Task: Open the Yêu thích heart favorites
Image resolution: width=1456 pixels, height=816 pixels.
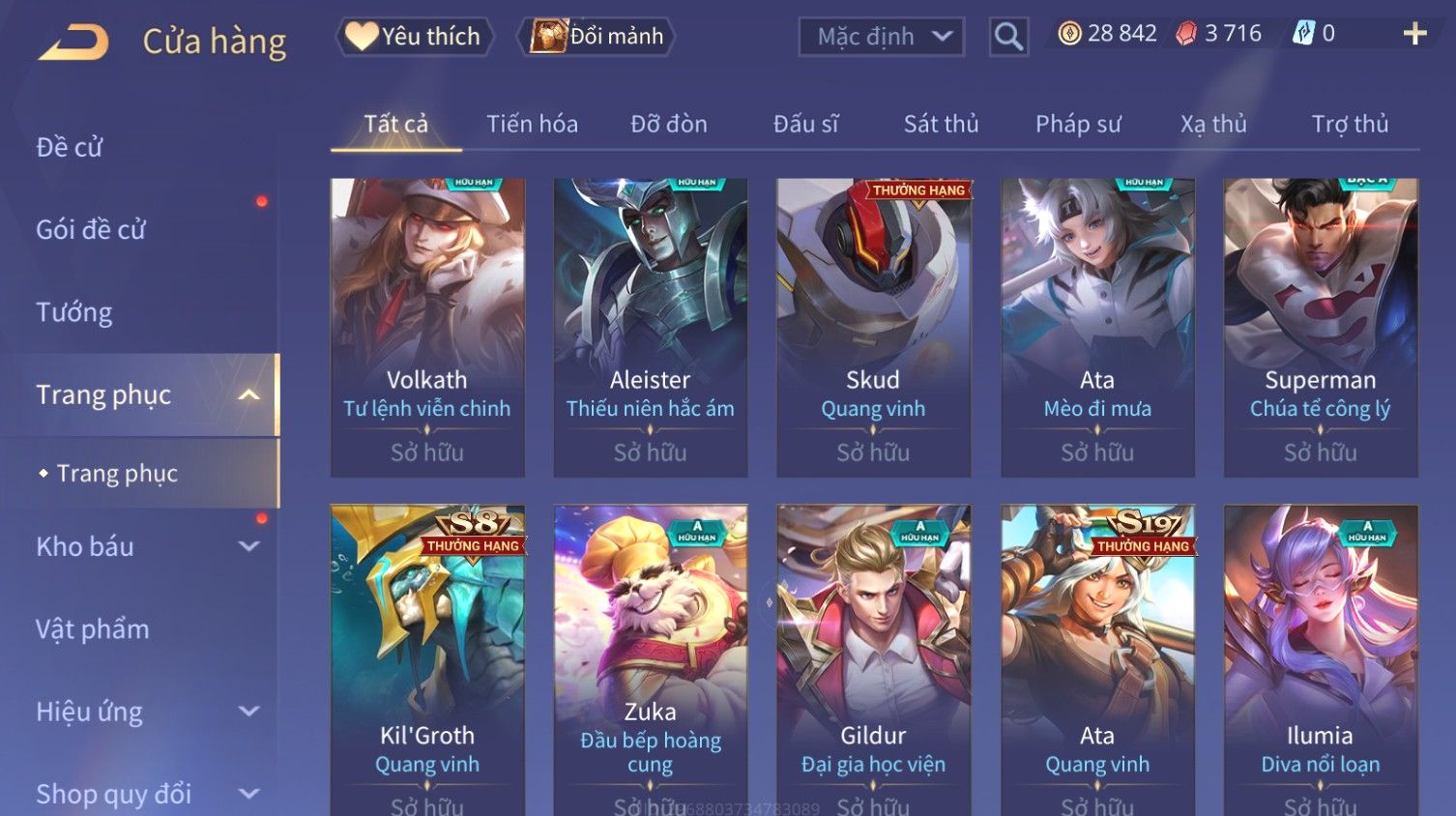Action: [x=415, y=36]
